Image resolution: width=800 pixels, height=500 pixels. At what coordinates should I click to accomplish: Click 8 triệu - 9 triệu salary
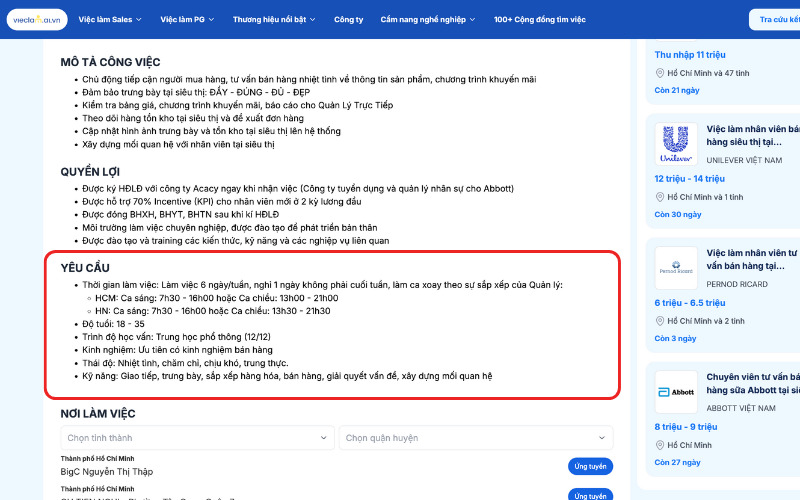(686, 427)
